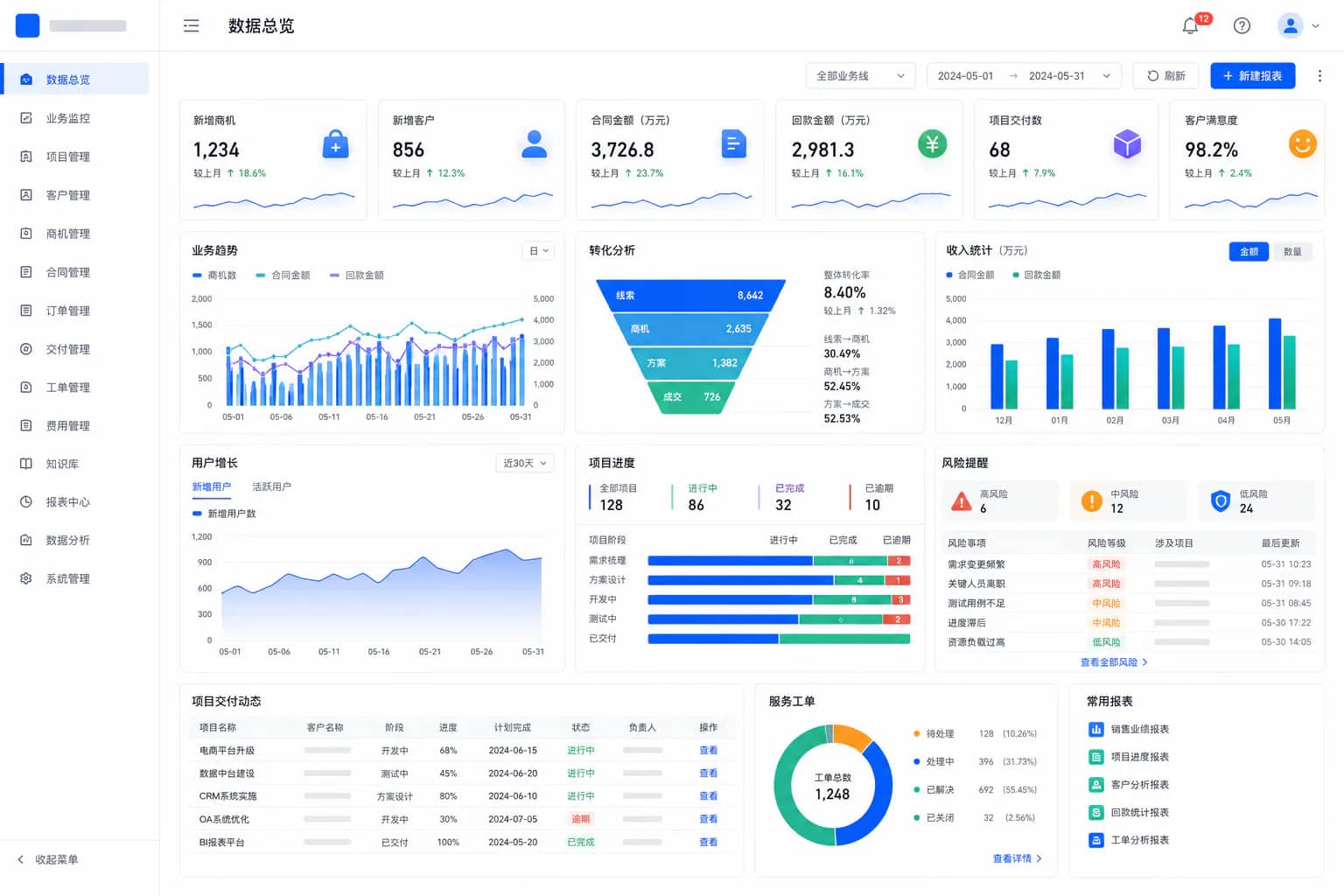Click the 已交付 progress bar
Screen dimensions: 1344x896
779,639
